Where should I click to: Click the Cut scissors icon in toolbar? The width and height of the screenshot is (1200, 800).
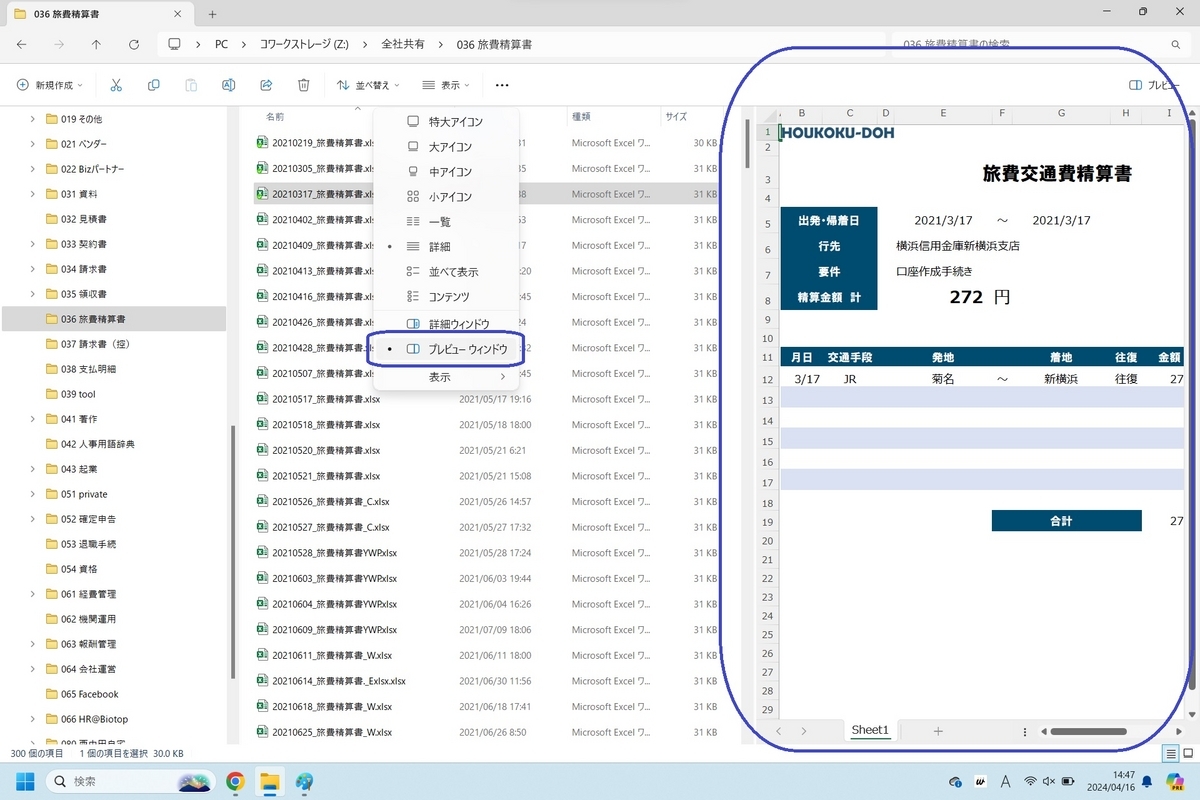click(x=116, y=85)
